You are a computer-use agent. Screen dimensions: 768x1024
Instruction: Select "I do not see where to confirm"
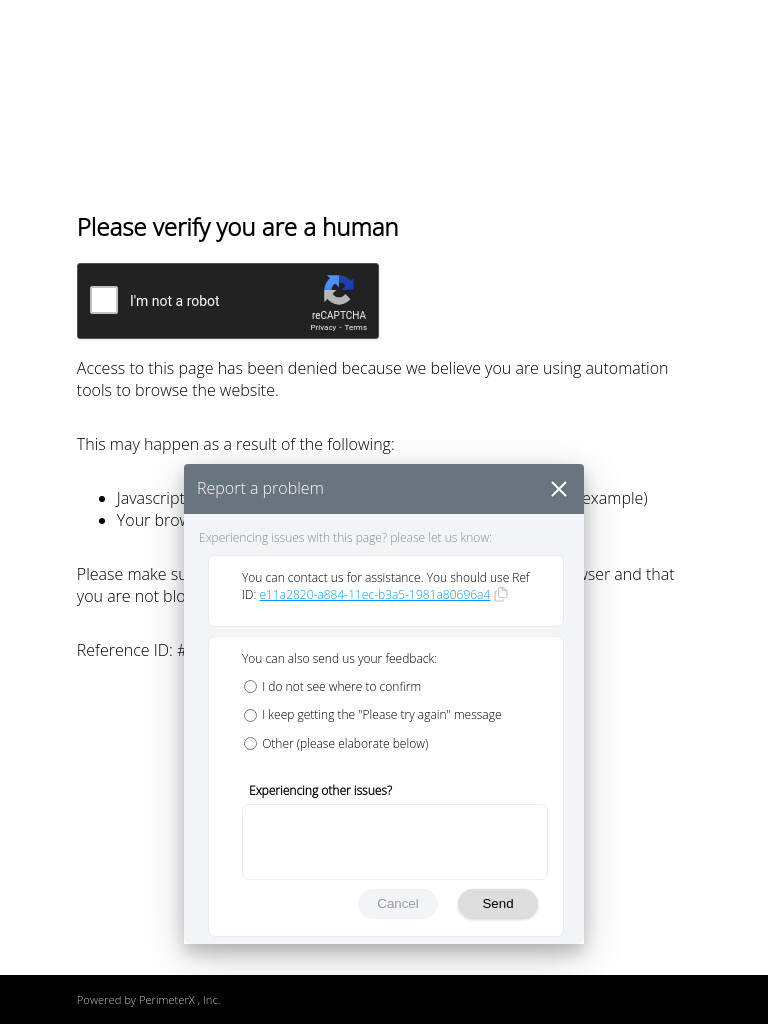pos(250,686)
